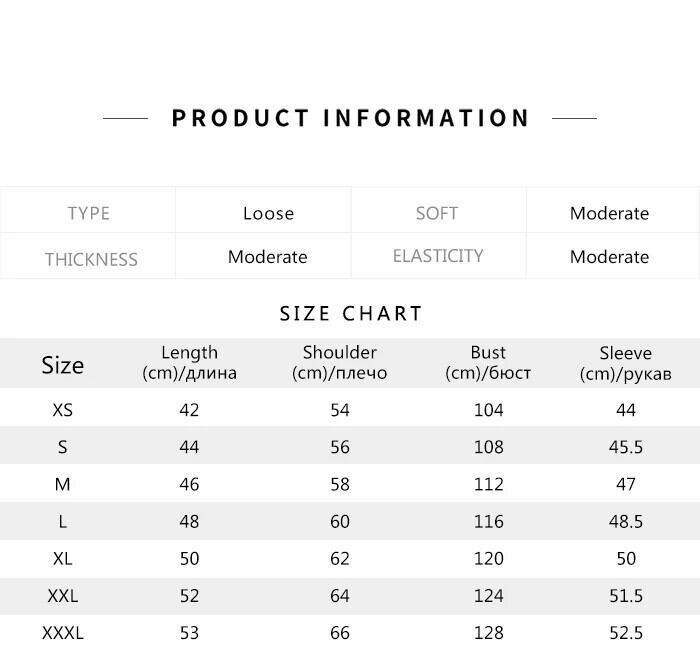
Task: Click the bust value 104
Action: pyautogui.click(x=488, y=410)
